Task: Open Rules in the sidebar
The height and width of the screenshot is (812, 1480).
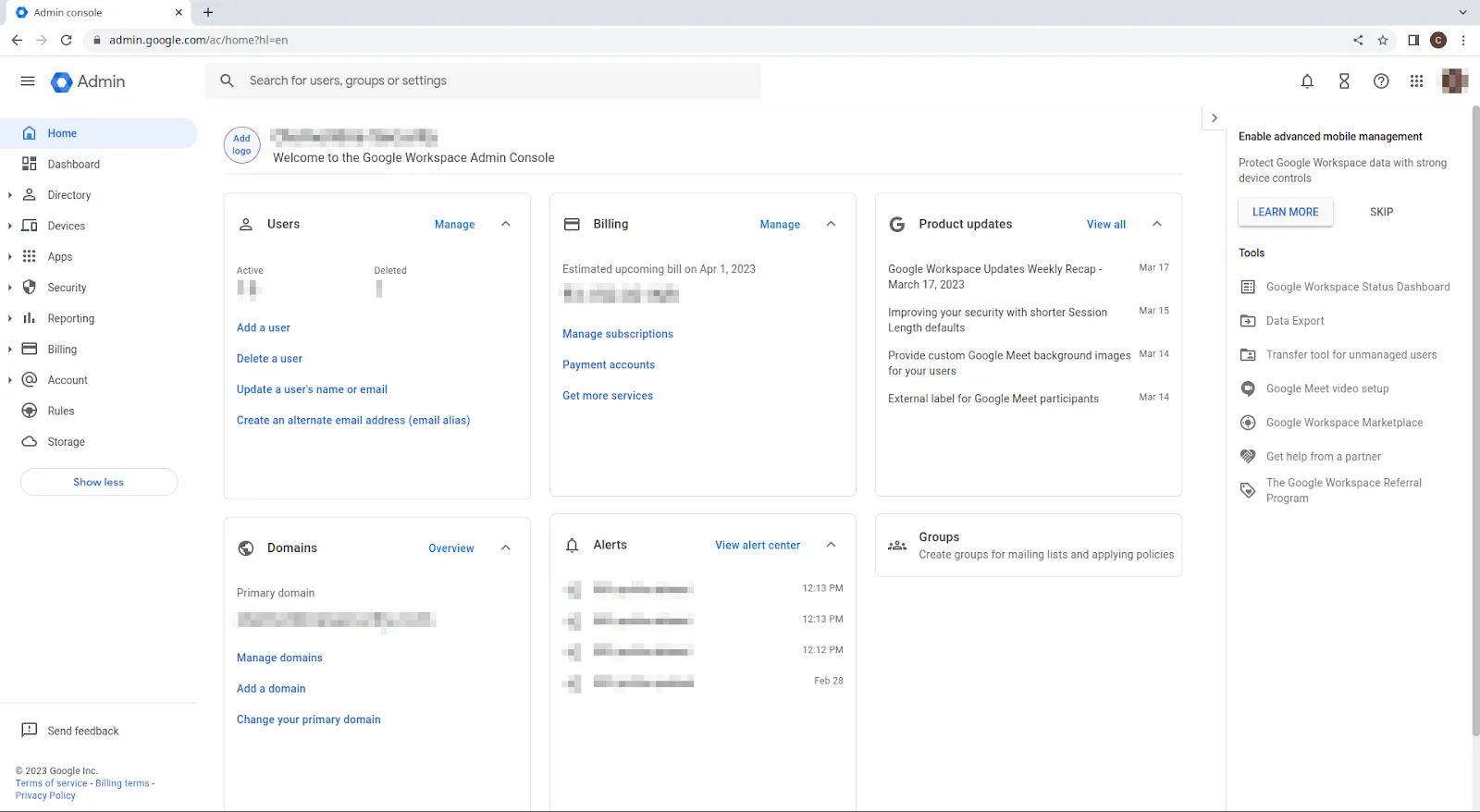Action: [x=99, y=411]
